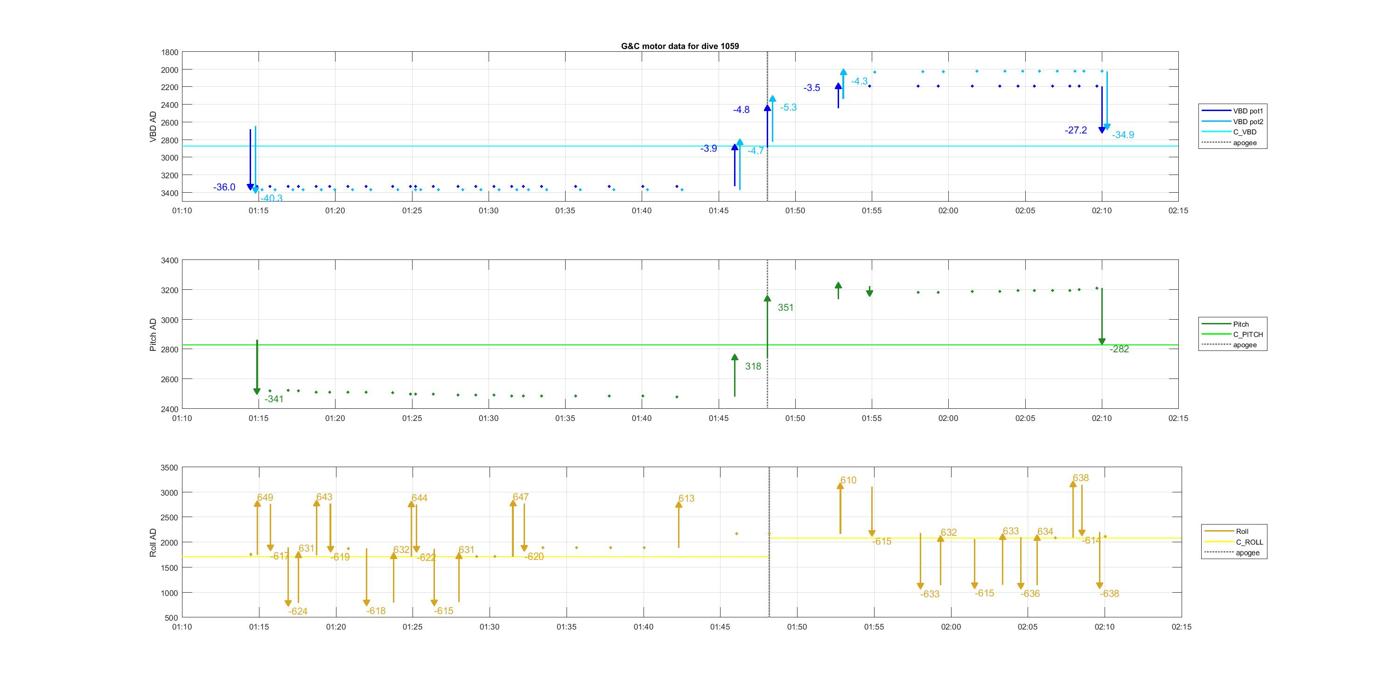The width and height of the screenshot is (1400, 693).
Task: Click the '01:10' tick on the VBD time axis
Action: point(182,211)
